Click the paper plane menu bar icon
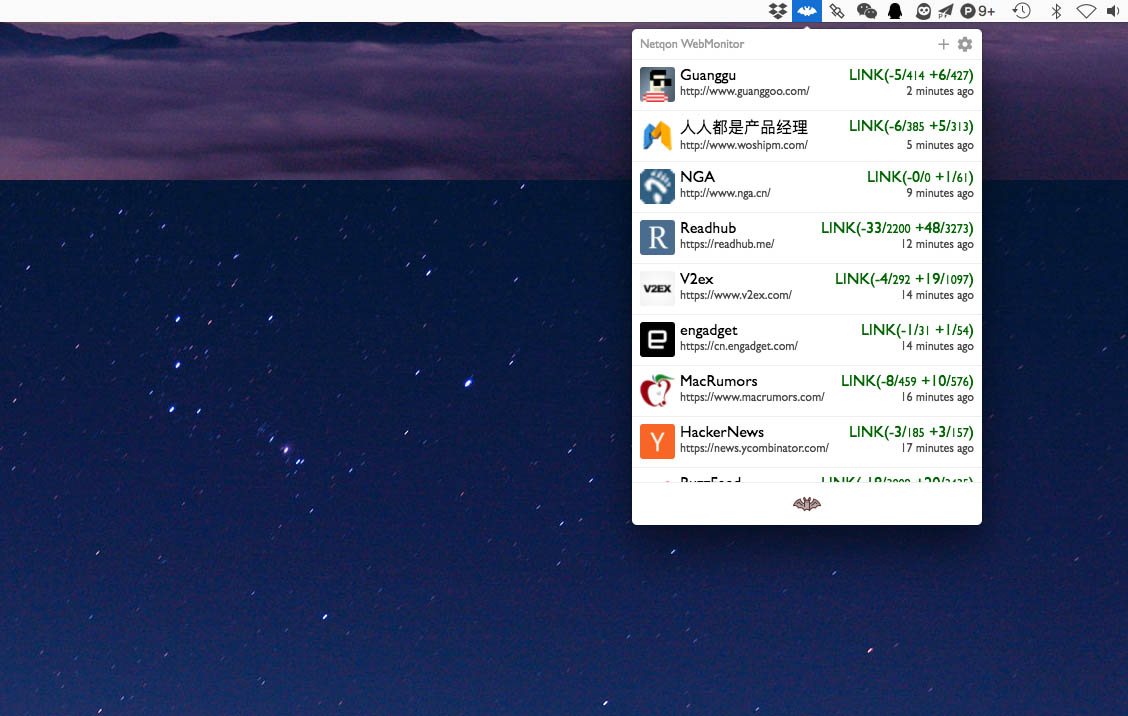This screenshot has height=716, width=1128. (945, 11)
